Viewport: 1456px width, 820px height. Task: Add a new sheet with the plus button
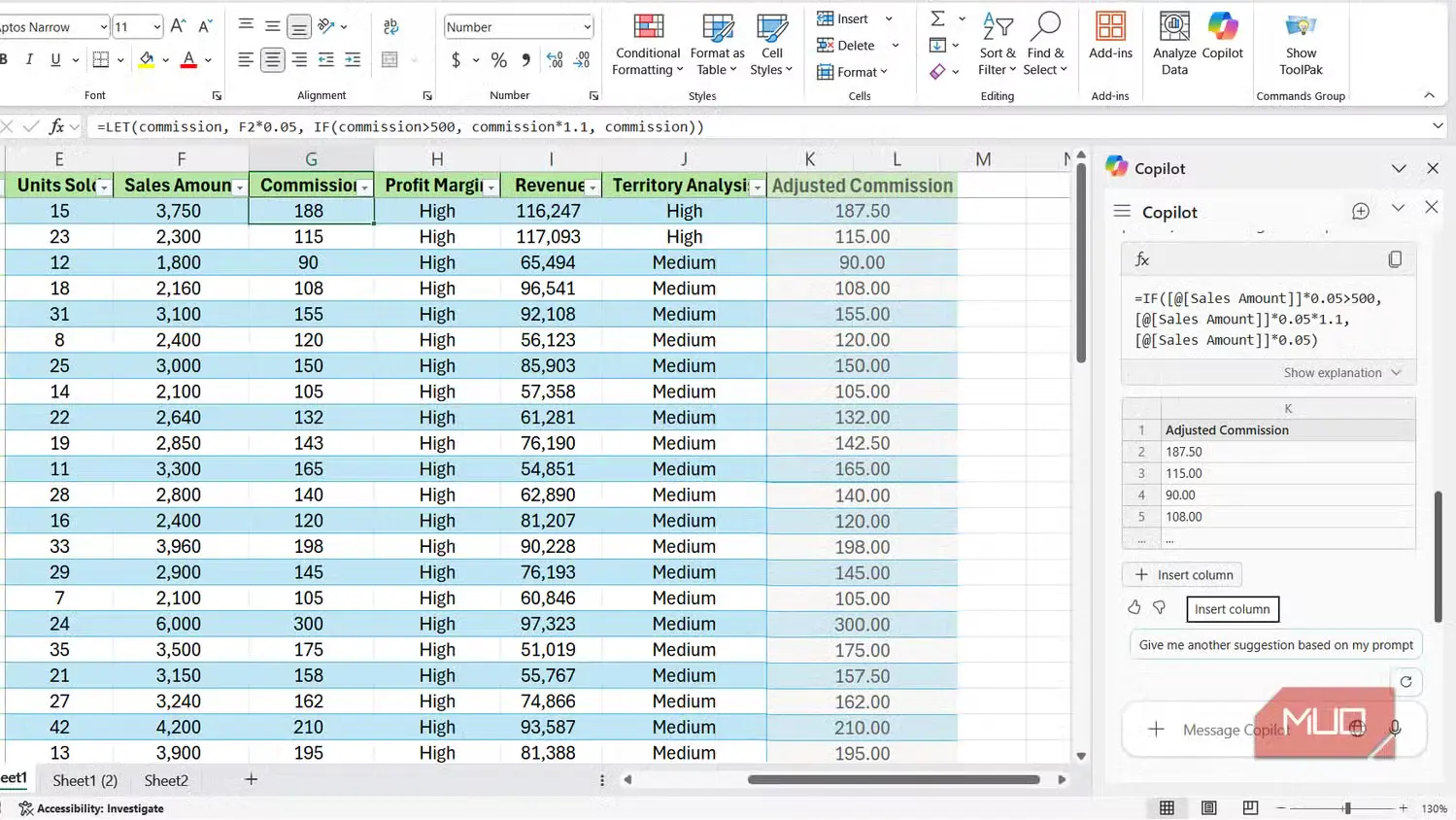251,779
